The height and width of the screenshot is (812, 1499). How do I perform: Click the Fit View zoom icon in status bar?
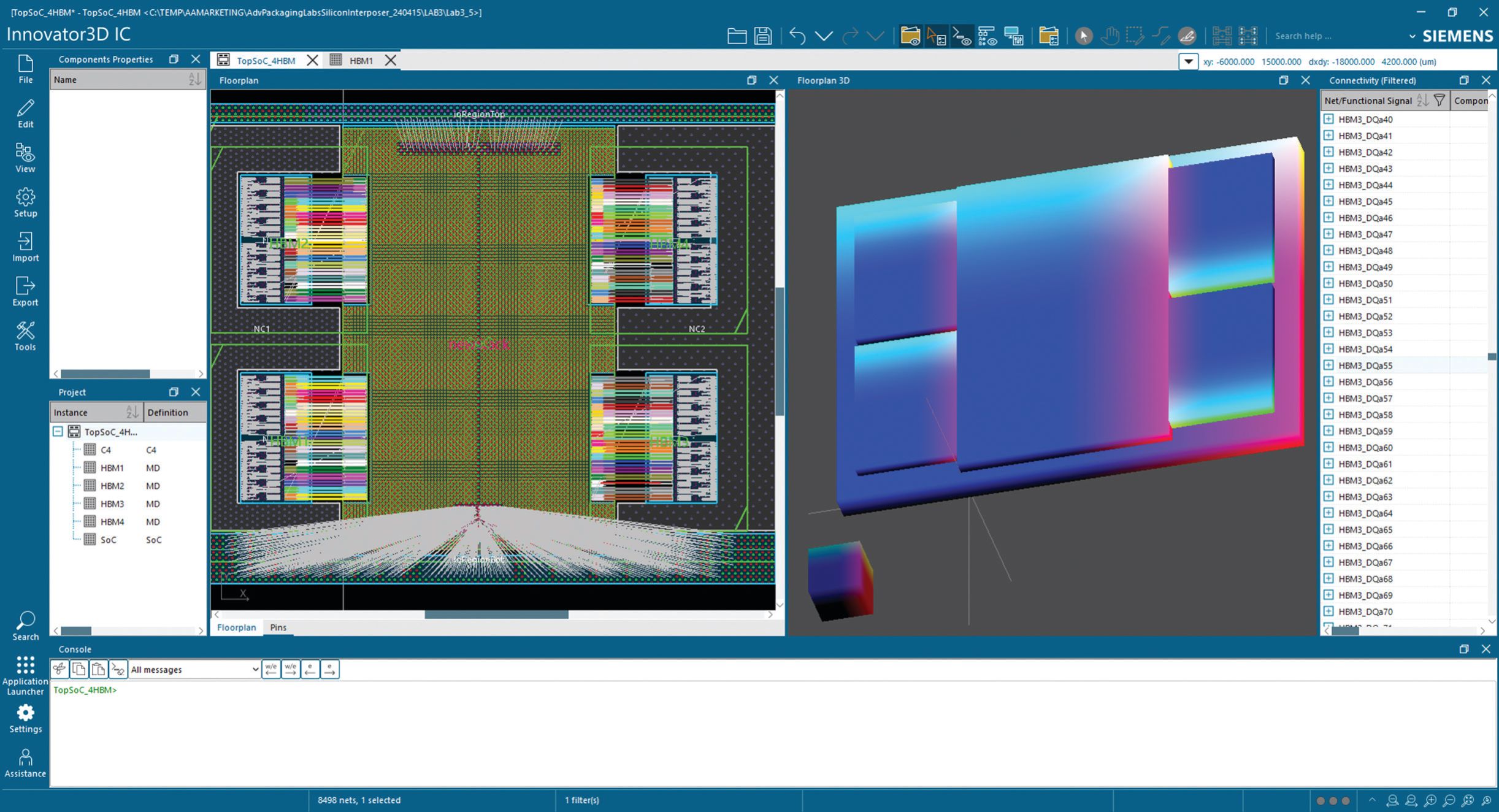[1467, 801]
